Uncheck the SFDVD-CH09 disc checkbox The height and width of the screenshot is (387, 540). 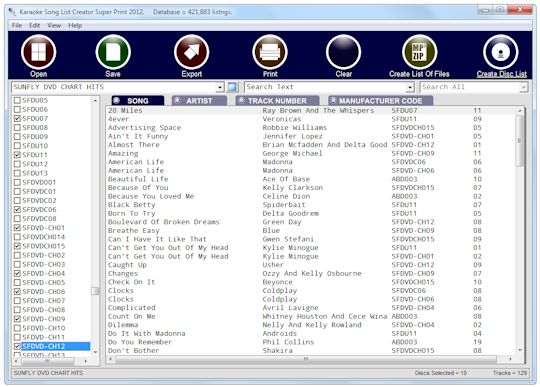17,319
